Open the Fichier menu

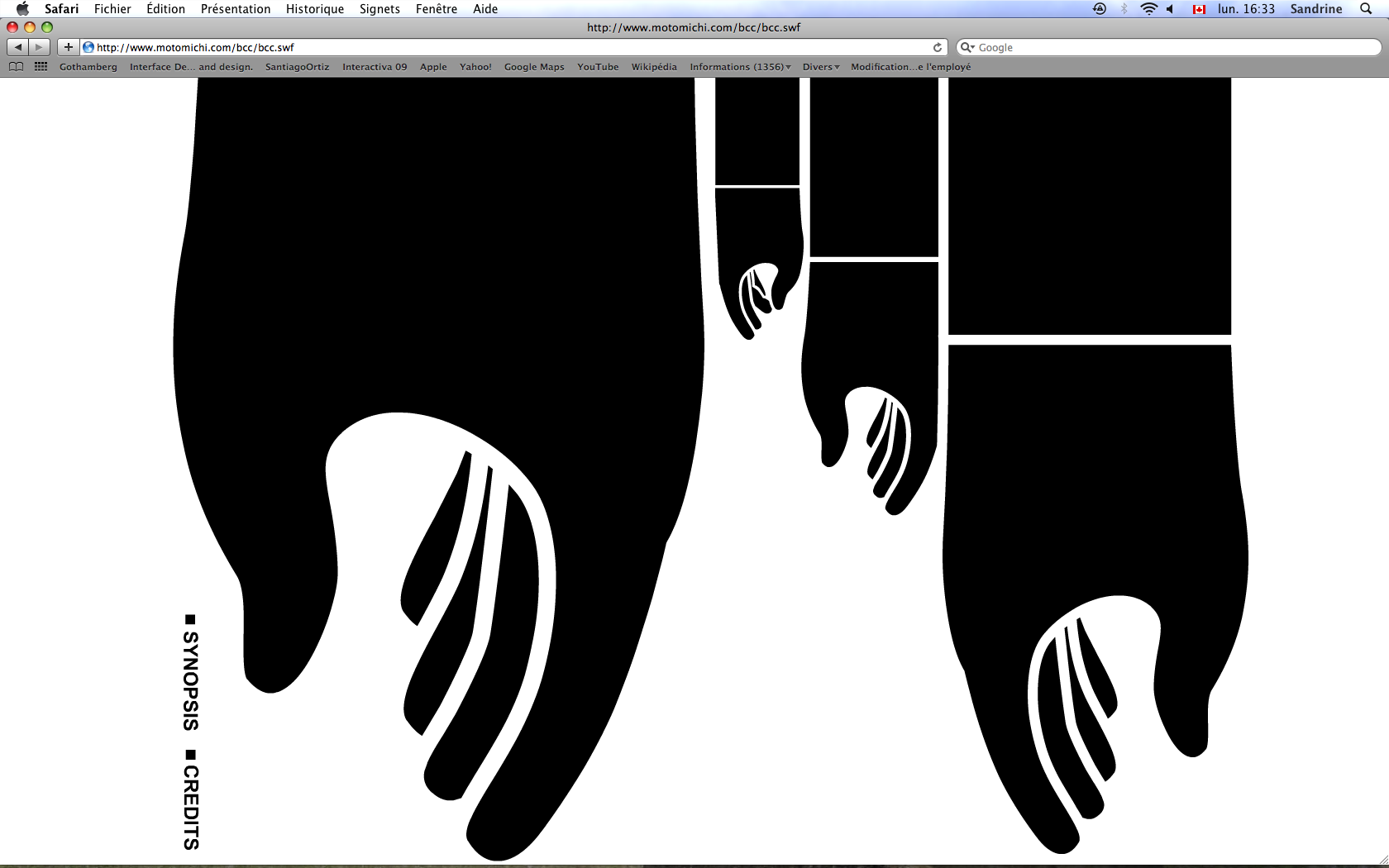112,9
